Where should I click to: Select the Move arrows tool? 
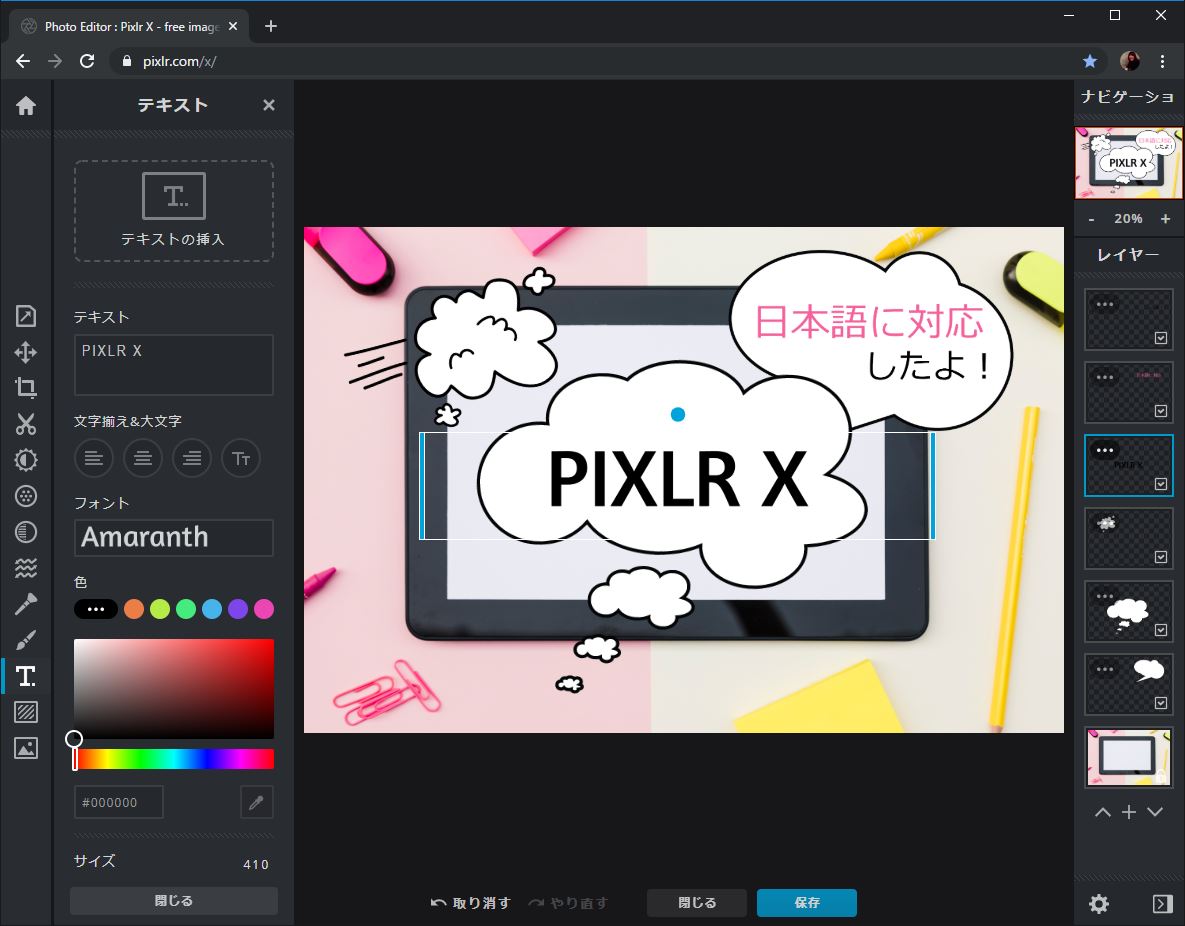[26, 352]
